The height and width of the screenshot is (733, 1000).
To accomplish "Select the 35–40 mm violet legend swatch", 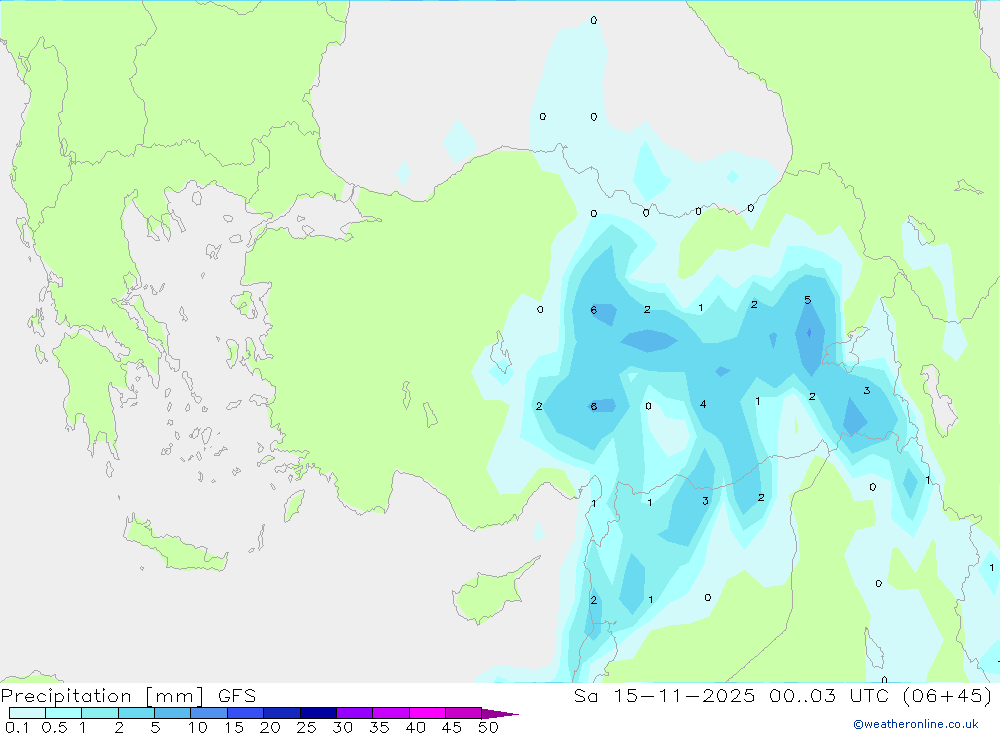I will [x=391, y=713].
